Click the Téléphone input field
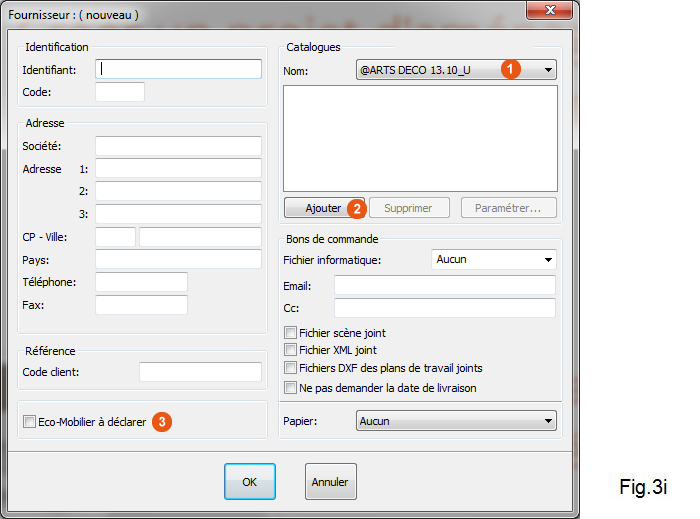The height and width of the screenshot is (519, 700). pyautogui.click(x=141, y=282)
